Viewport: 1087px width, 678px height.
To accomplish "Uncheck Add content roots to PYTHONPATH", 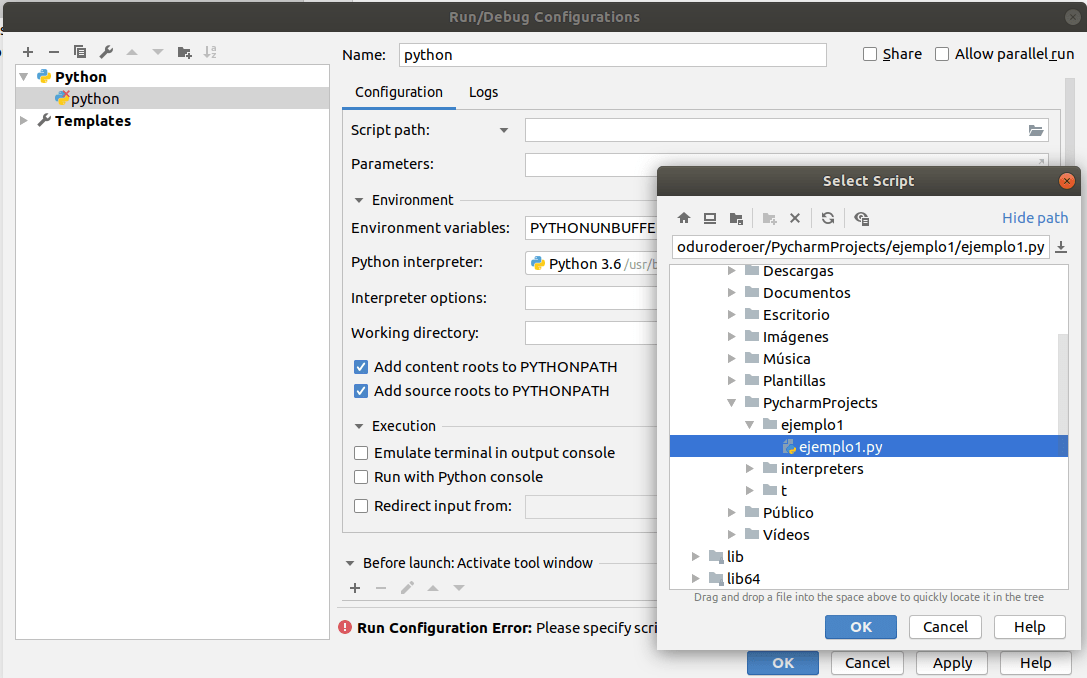I will click(x=361, y=367).
